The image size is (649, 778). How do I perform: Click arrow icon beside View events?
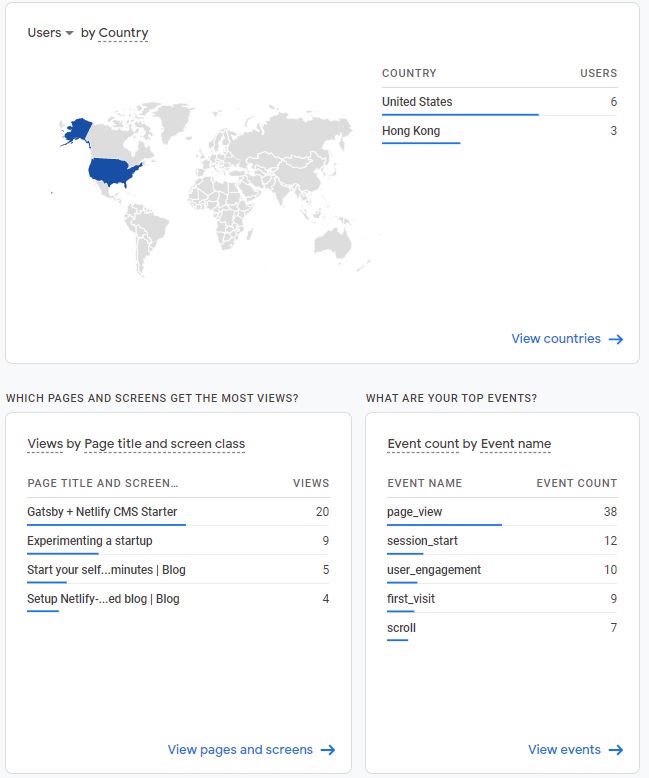pos(616,750)
